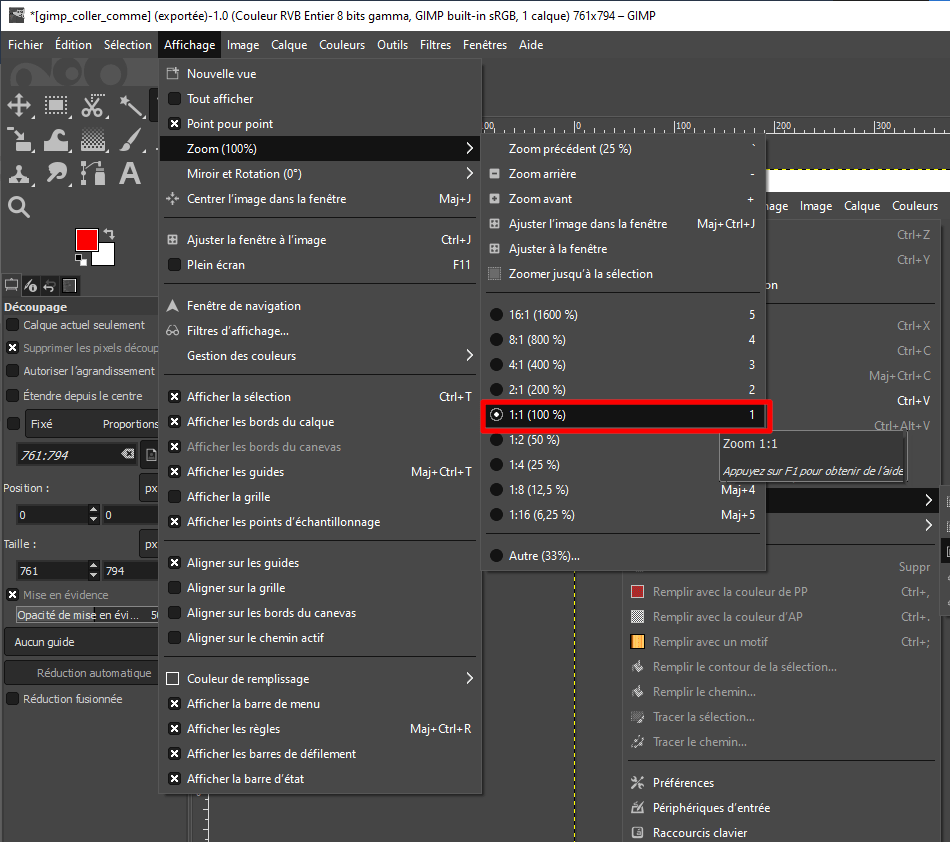Select the Rectangle Select tool
Image resolution: width=950 pixels, height=842 pixels.
tap(56, 106)
